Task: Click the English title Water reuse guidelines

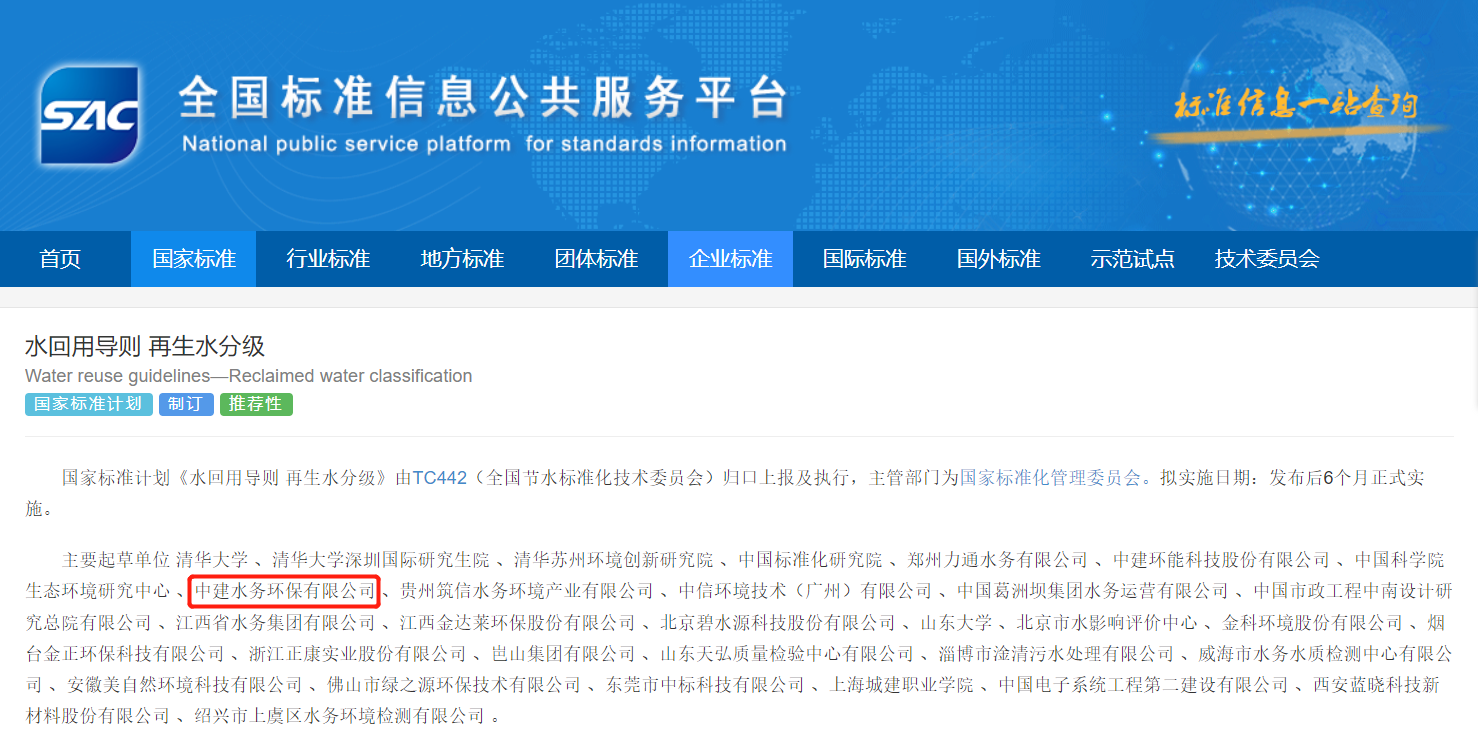Action: 248,376
